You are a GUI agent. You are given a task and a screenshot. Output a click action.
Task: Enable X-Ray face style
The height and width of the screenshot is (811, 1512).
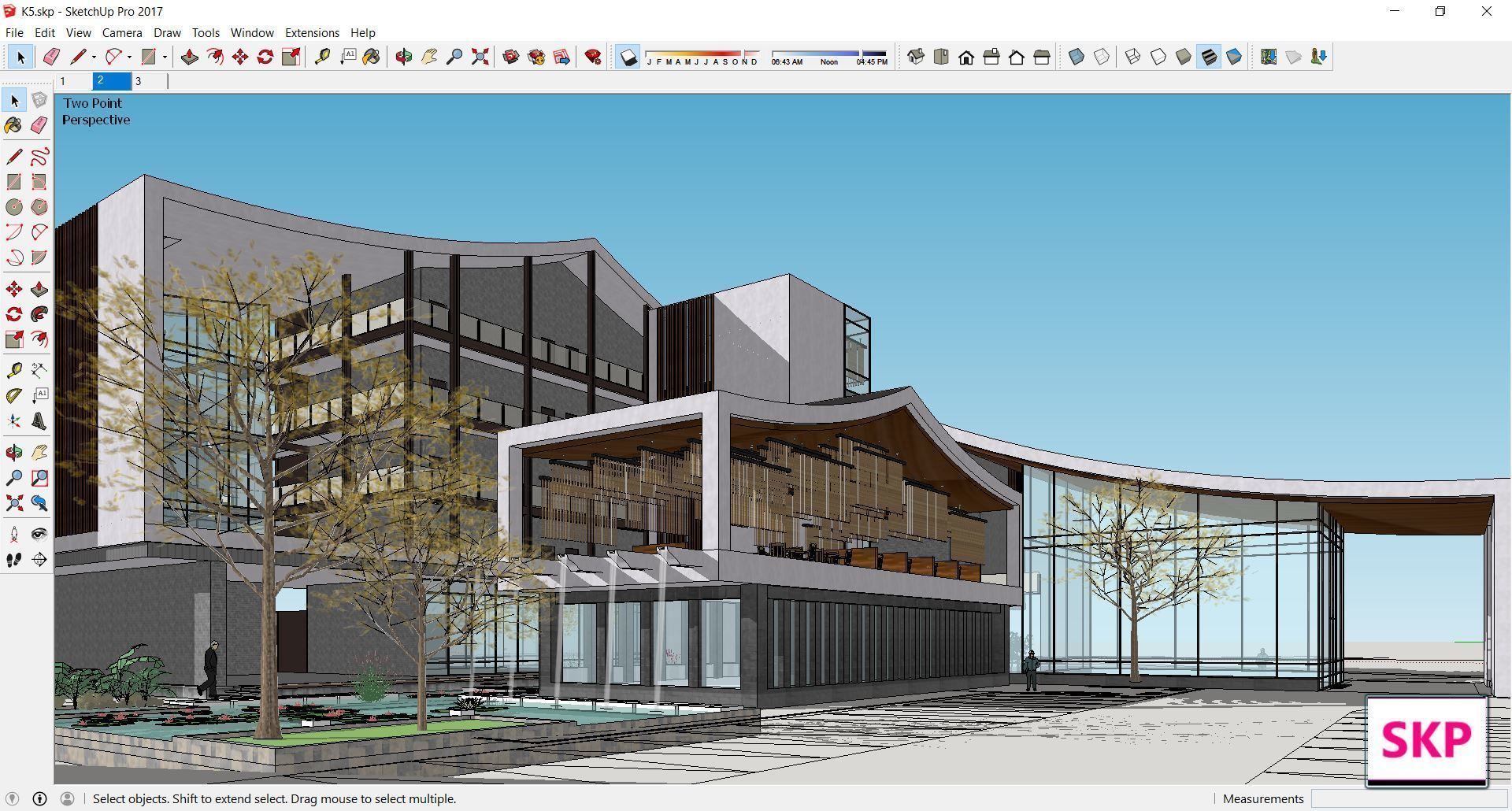[x=1077, y=57]
